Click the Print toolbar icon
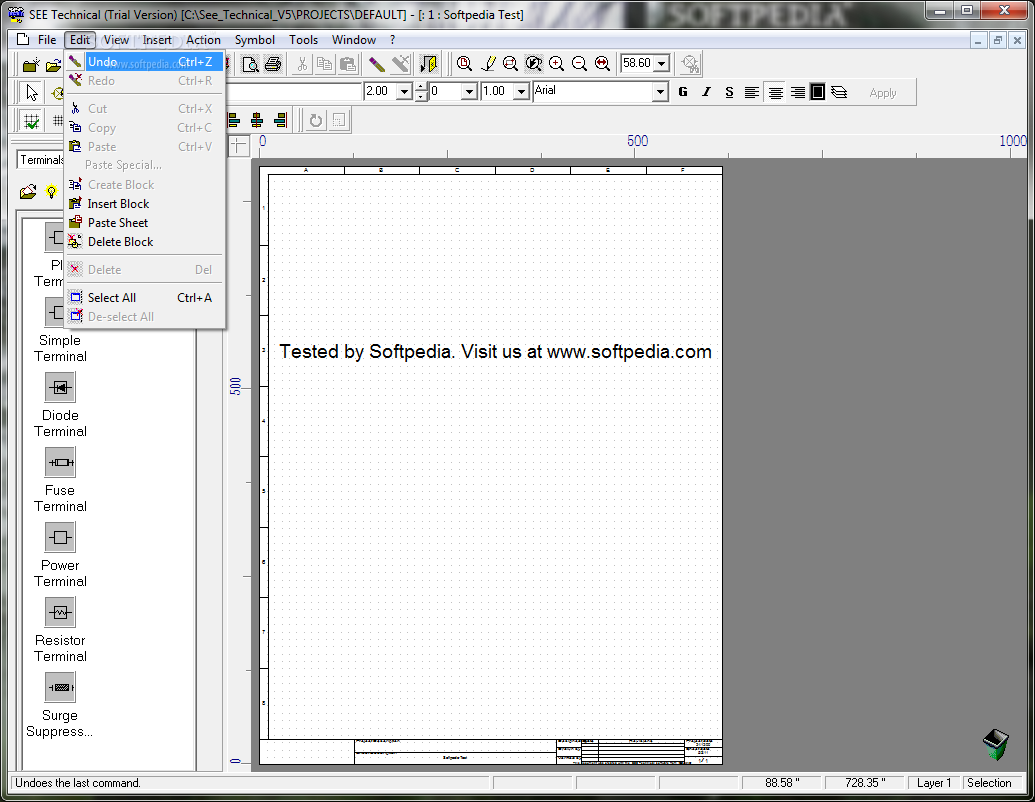Image resolution: width=1035 pixels, height=802 pixels. [273, 64]
